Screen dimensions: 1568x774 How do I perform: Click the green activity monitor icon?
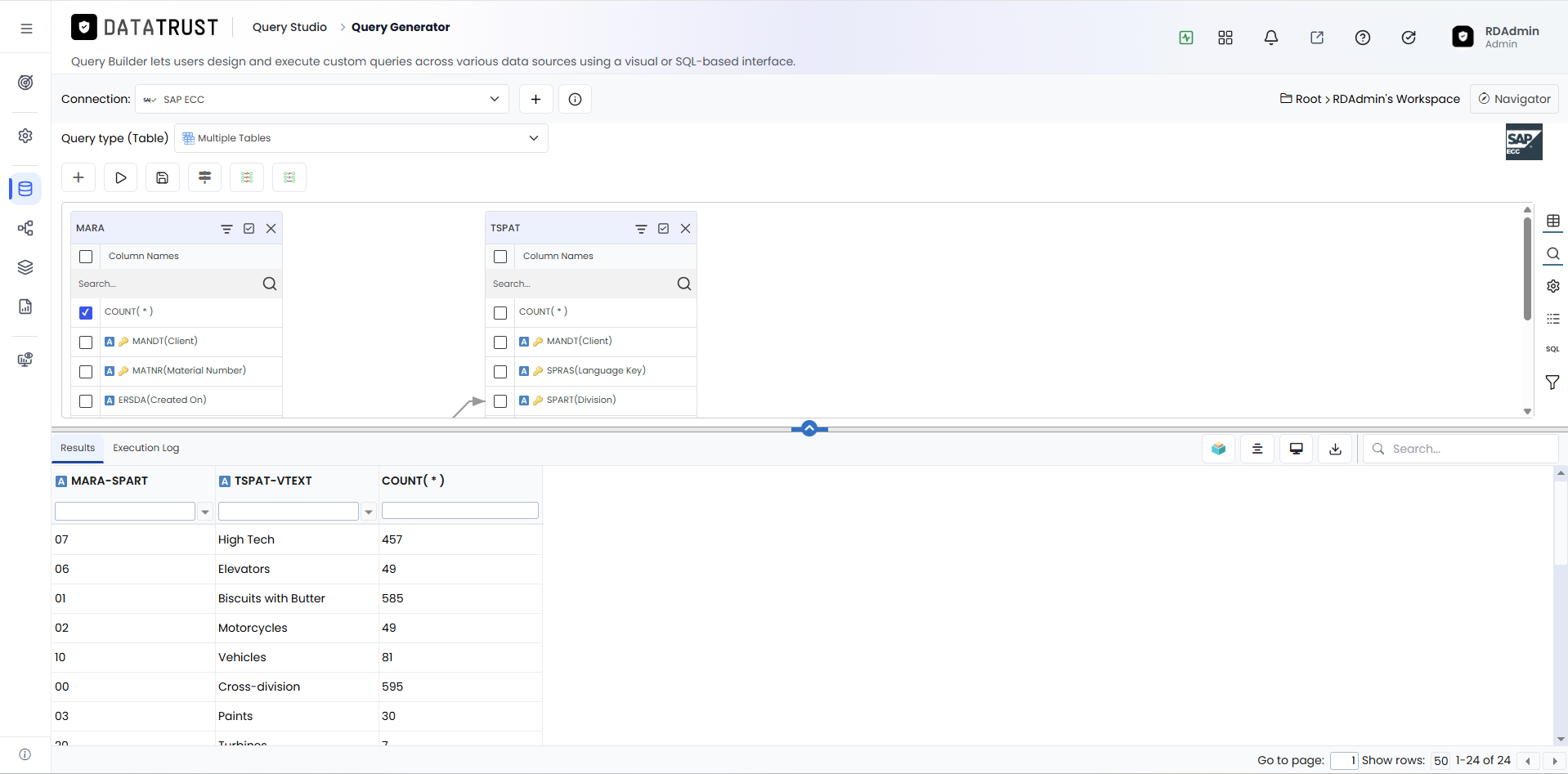1186,38
